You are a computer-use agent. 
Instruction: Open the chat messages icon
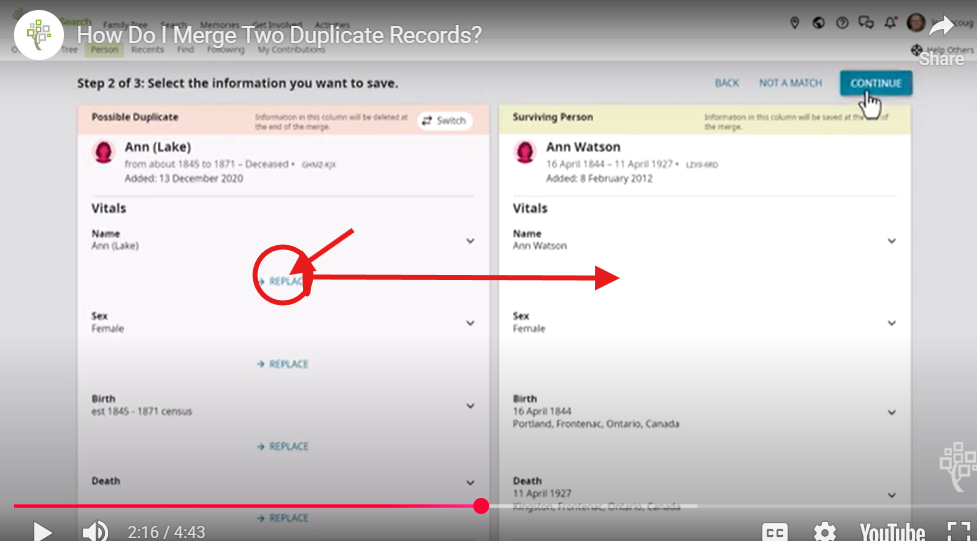tap(866, 23)
